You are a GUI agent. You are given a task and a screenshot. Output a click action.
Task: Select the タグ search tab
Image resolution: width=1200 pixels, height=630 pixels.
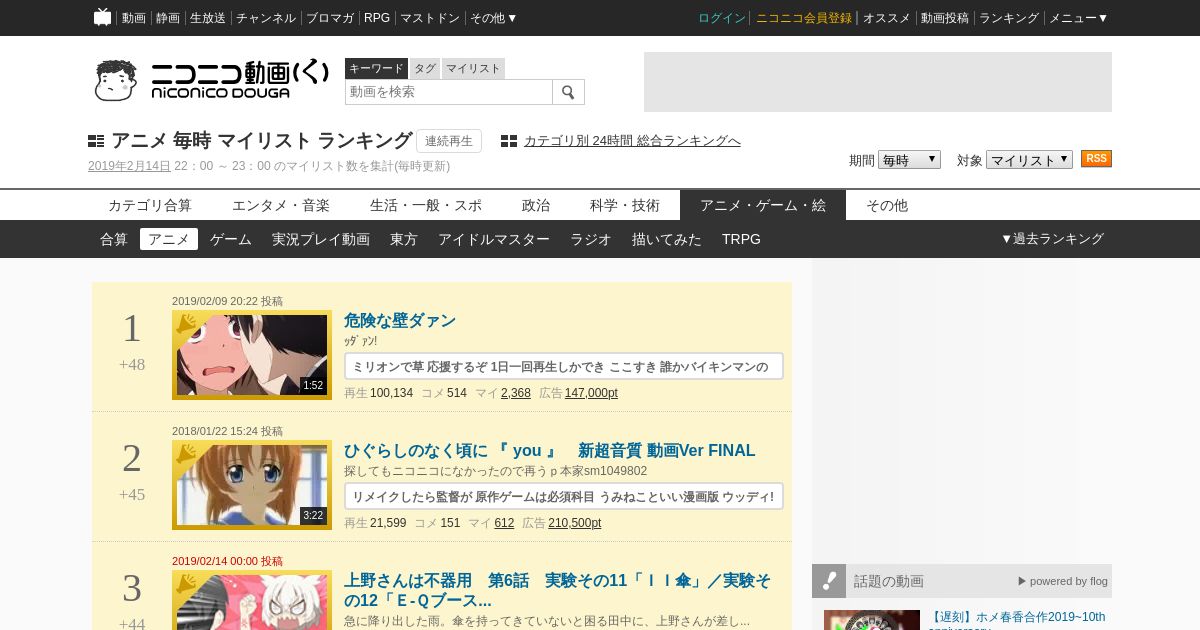pyautogui.click(x=425, y=68)
